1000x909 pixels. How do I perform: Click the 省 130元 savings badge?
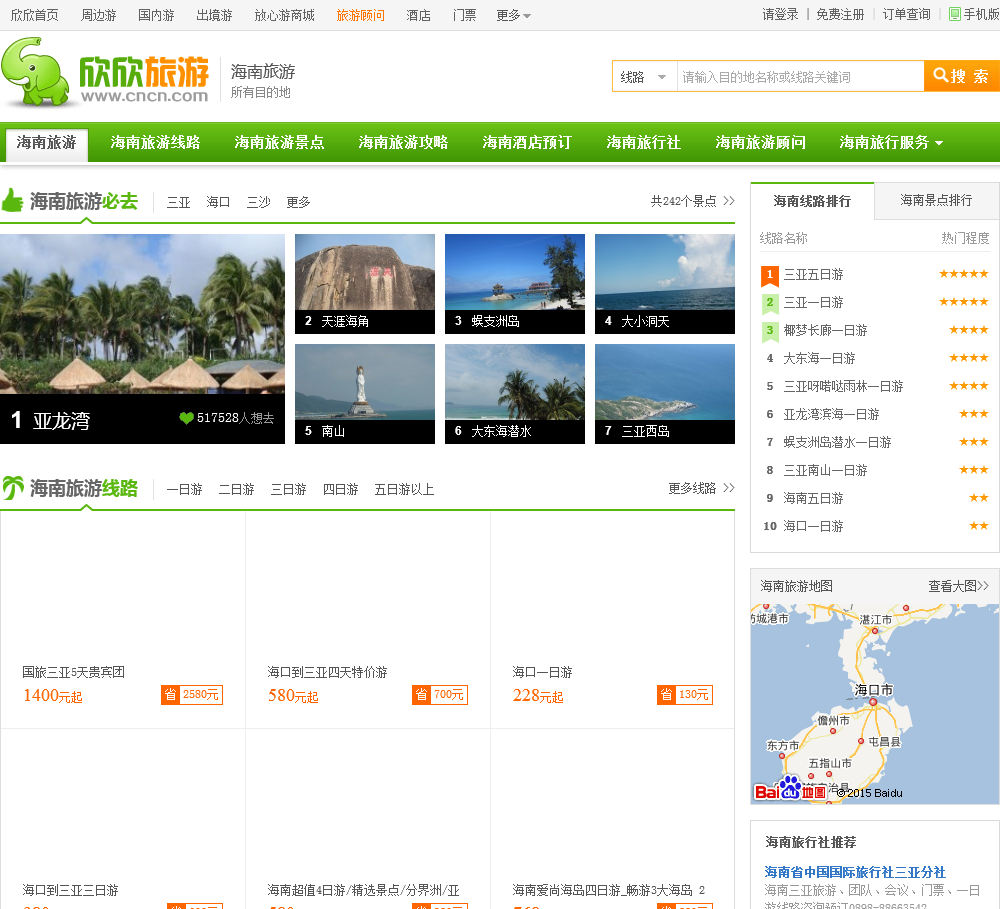click(x=685, y=695)
